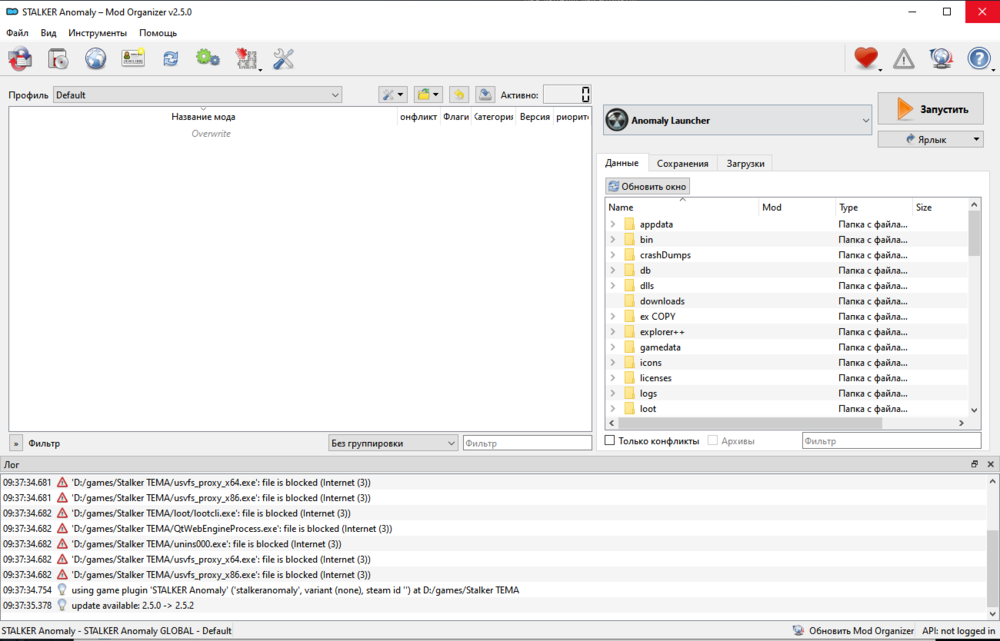1000x641 pixels.
Task: Click the mod list Фильтр input field
Action: (x=527, y=443)
